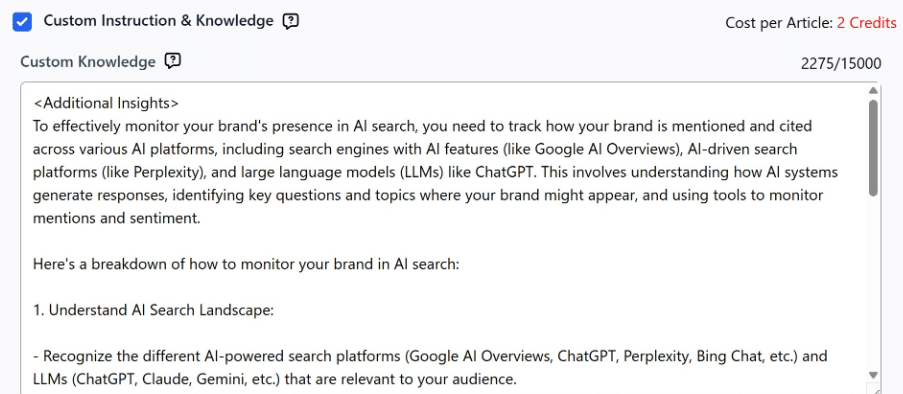The width and height of the screenshot is (903, 394).
Task: Click the textarea scrollbar down arrow
Action: (873, 375)
